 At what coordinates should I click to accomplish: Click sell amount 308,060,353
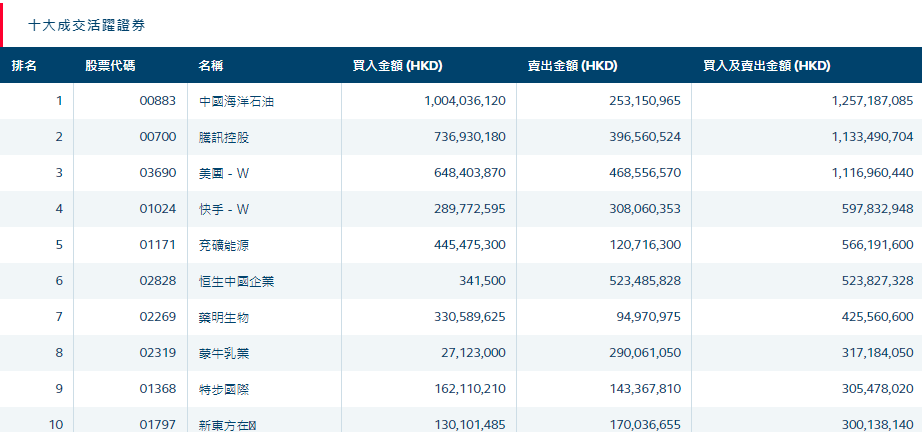pyautogui.click(x=645, y=209)
